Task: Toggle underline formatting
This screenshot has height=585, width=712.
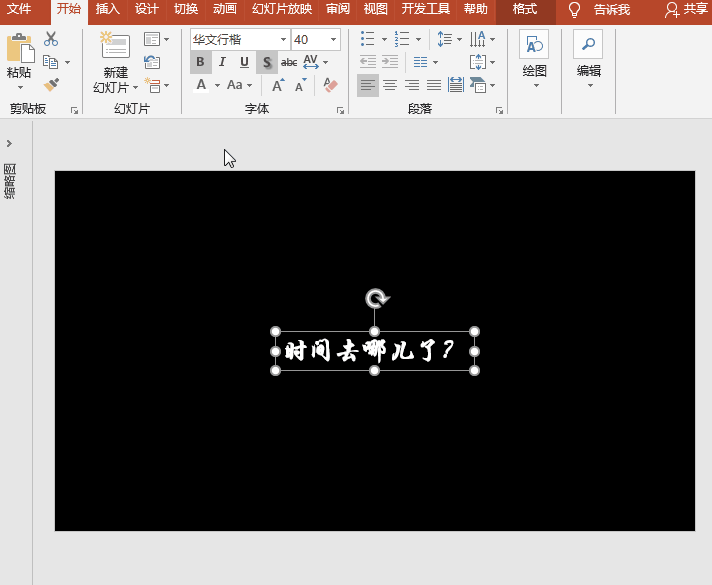Action: coord(244,62)
